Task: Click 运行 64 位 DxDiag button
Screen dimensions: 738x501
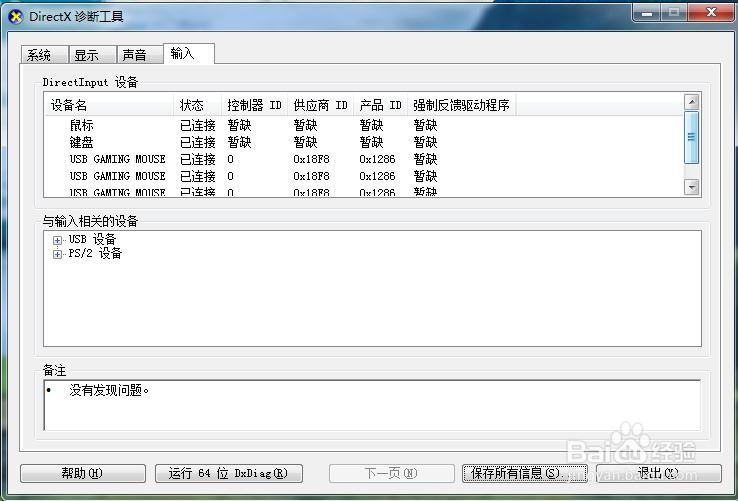Action: 229,473
